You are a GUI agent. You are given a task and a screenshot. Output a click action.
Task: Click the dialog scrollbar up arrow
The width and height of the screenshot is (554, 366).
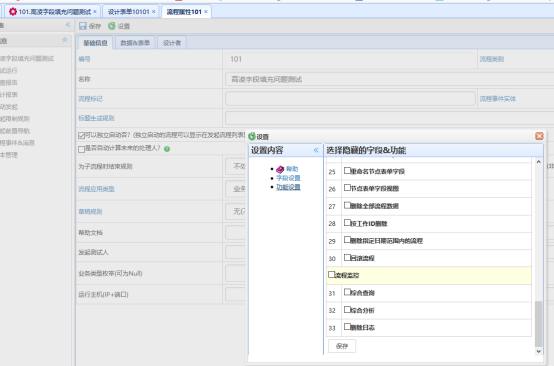click(538, 162)
